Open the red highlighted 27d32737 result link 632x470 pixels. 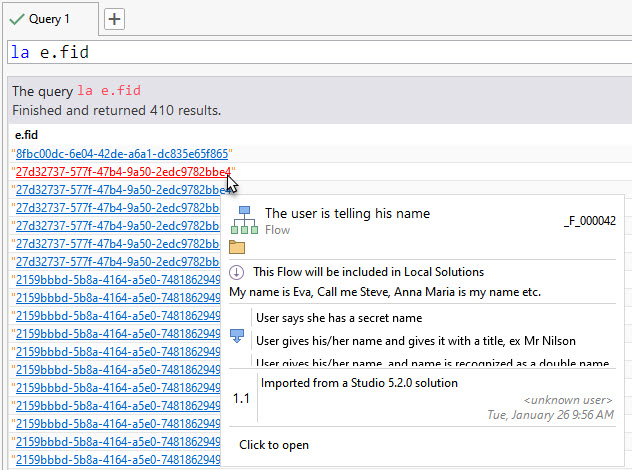(121, 172)
